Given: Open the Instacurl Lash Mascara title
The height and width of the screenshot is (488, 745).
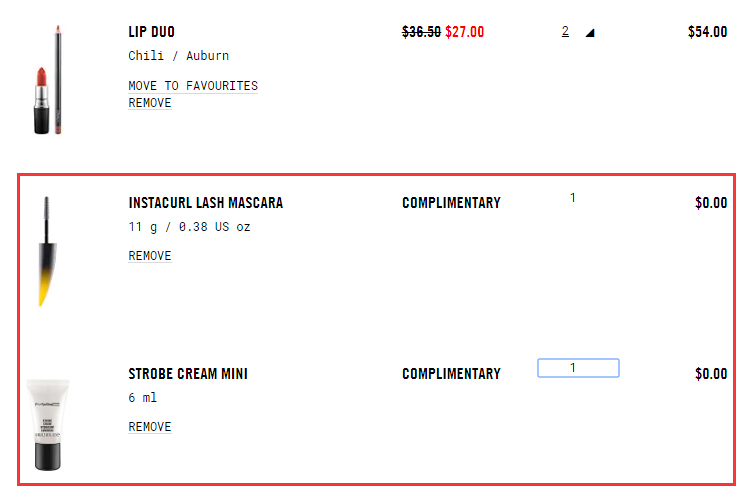Looking at the screenshot, I should click(205, 203).
